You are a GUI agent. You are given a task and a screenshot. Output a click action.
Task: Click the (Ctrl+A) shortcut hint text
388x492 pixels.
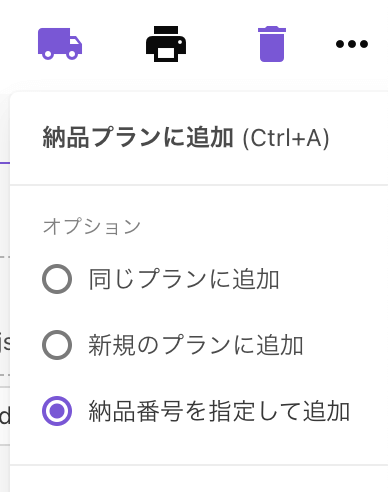(x=286, y=138)
